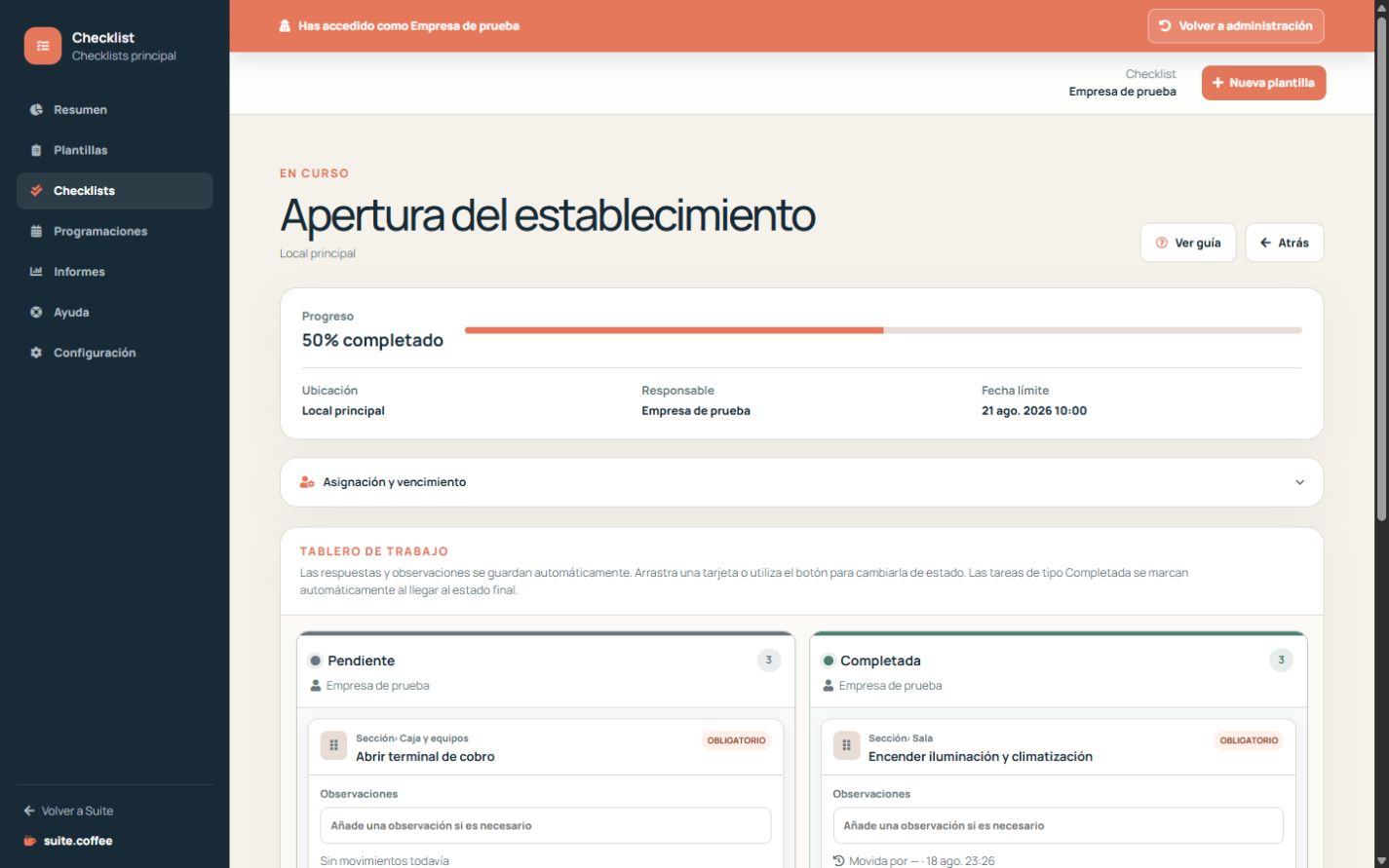This screenshot has width=1389, height=868.
Task: Click the Volver a Suite link
Action: click(x=68, y=811)
